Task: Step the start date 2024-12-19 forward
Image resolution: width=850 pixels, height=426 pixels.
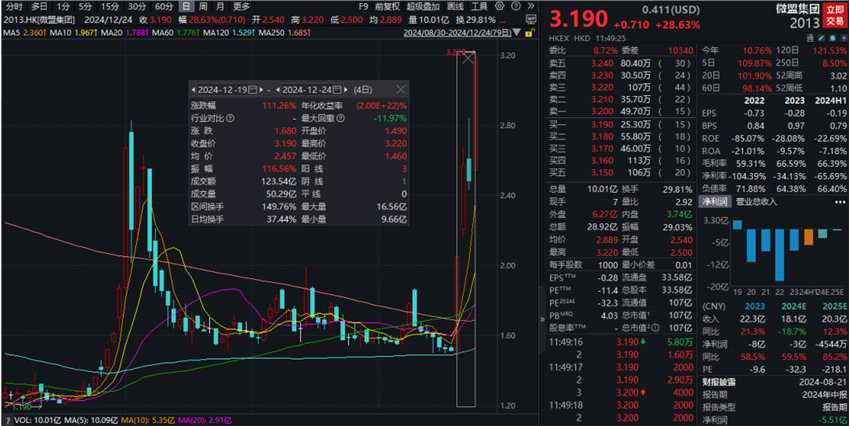Action: pos(261,89)
